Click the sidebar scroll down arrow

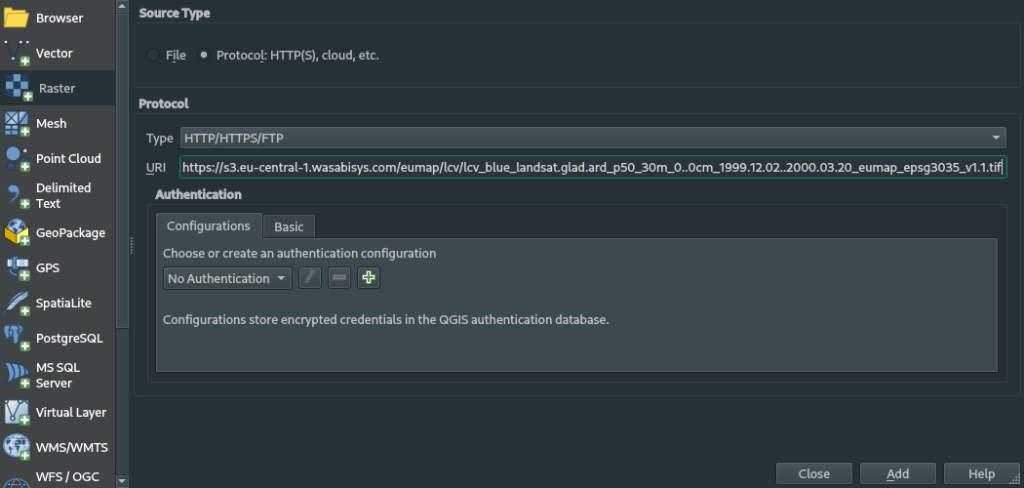tap(122, 481)
